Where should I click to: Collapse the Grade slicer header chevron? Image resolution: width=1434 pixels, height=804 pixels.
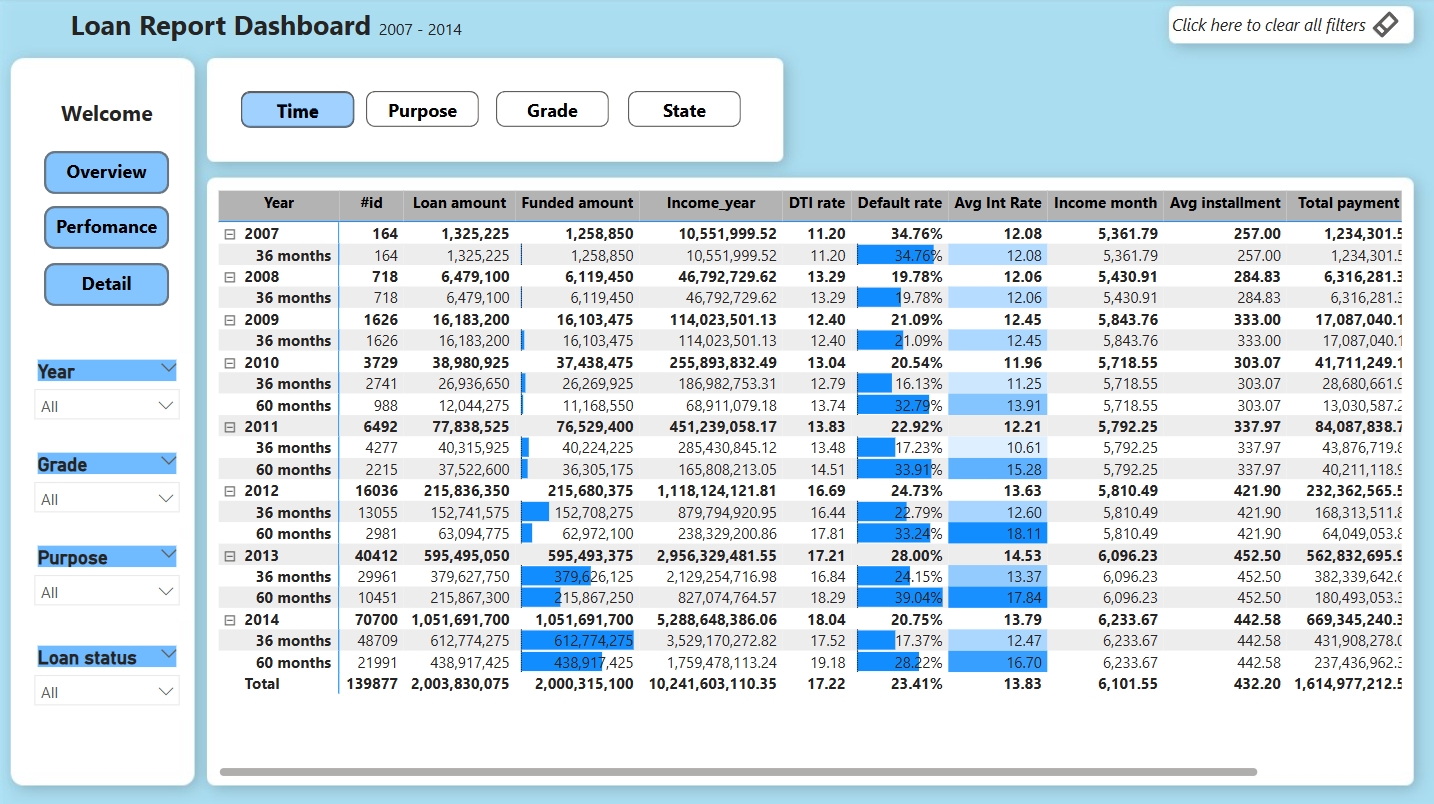click(x=167, y=462)
